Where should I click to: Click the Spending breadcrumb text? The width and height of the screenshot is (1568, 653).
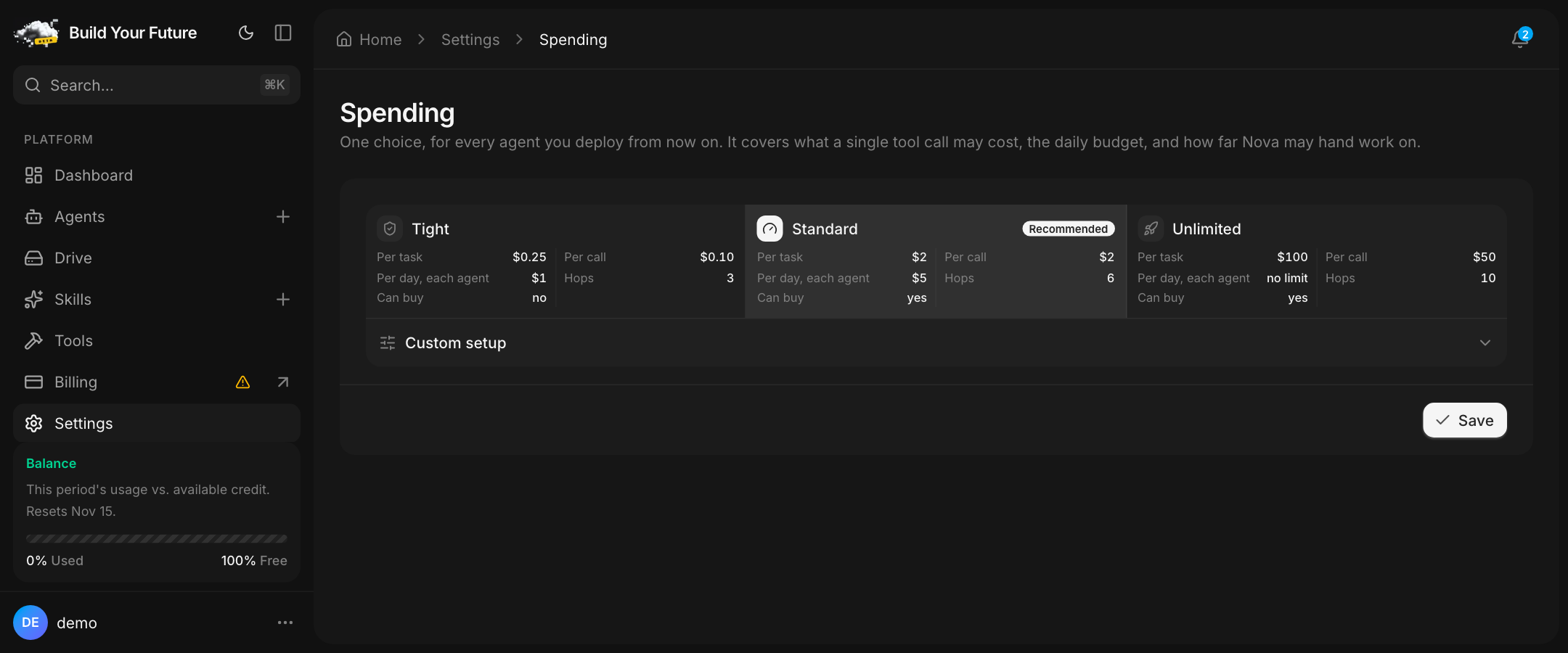573,40
